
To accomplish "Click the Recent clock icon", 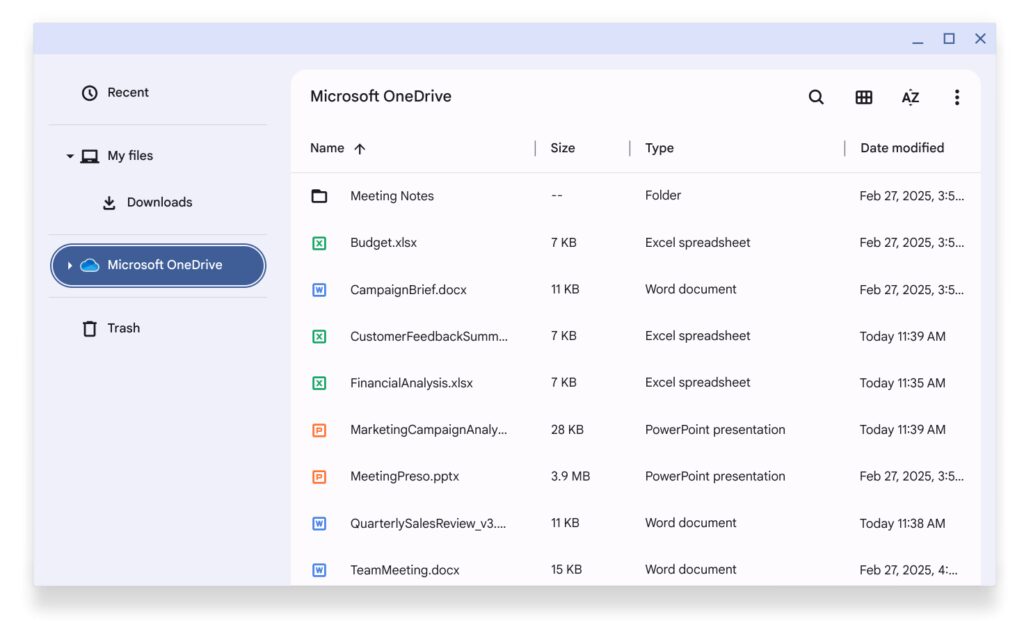I will tap(88, 92).
